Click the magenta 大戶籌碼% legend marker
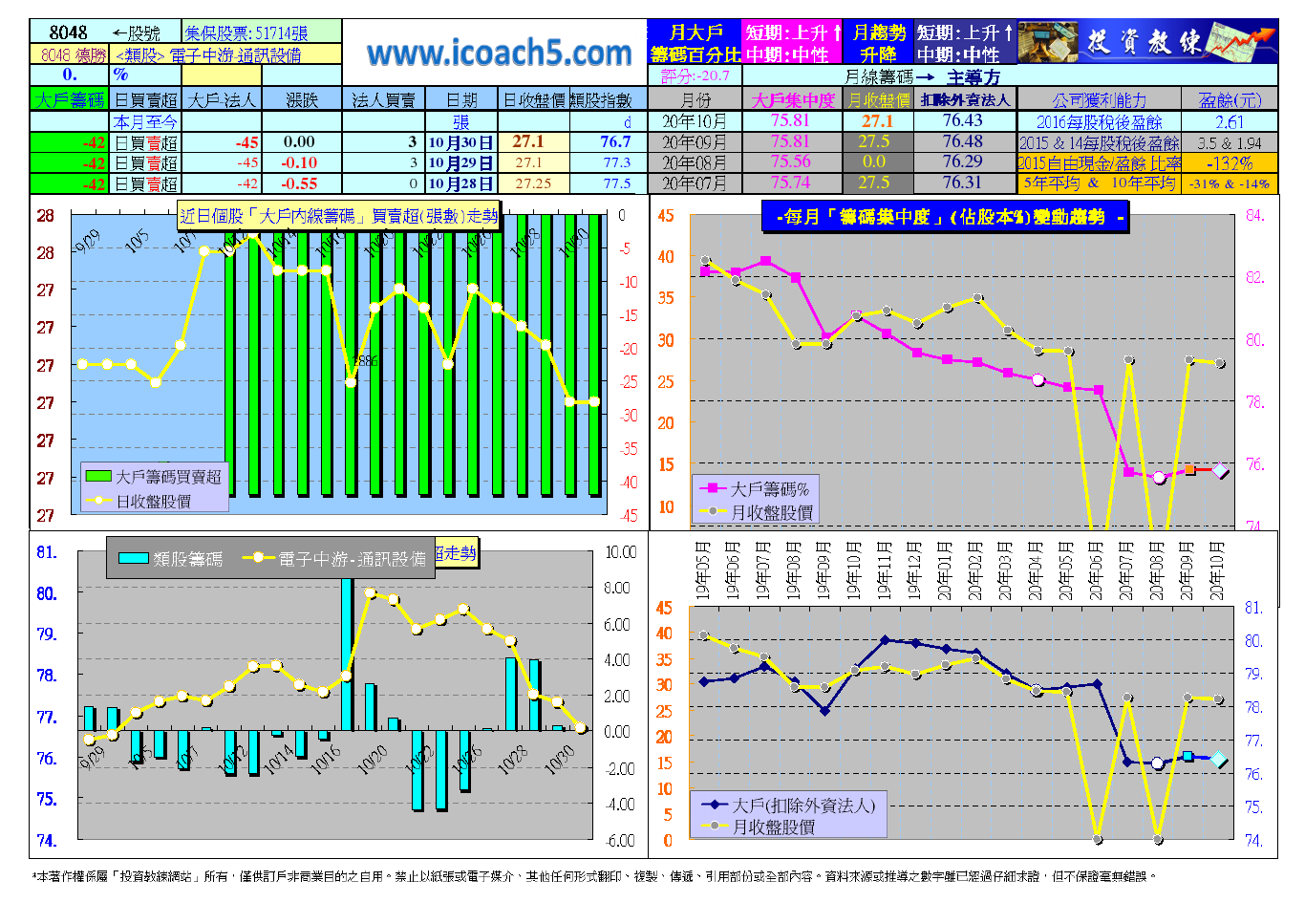 click(713, 489)
